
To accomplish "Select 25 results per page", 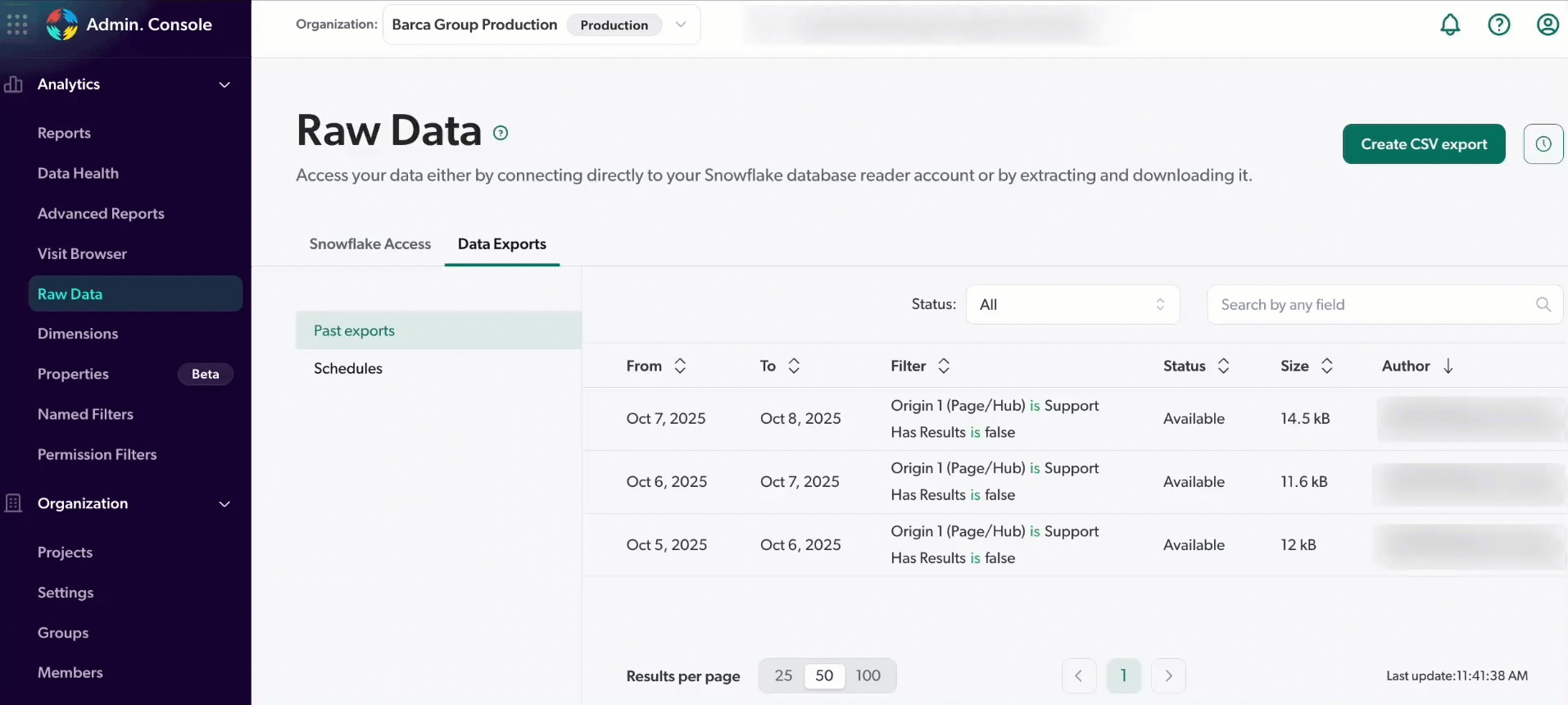I will [783, 675].
